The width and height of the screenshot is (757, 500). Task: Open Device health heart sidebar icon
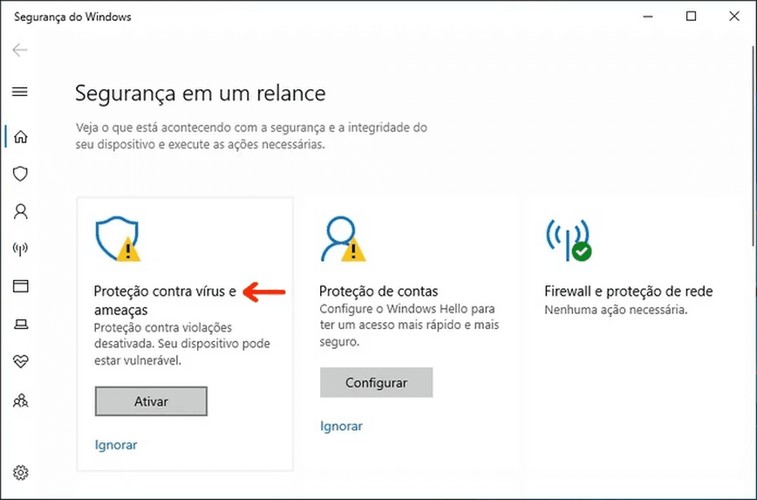[20, 361]
